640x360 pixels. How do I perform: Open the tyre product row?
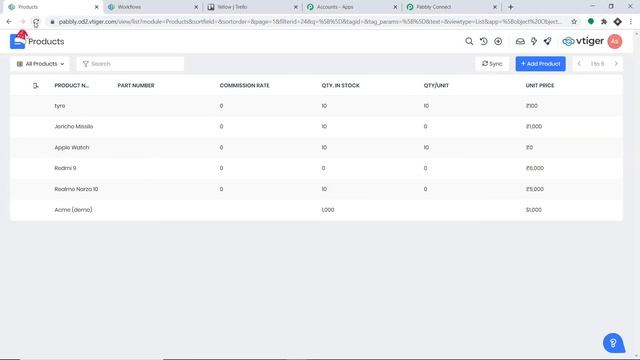tap(316, 106)
